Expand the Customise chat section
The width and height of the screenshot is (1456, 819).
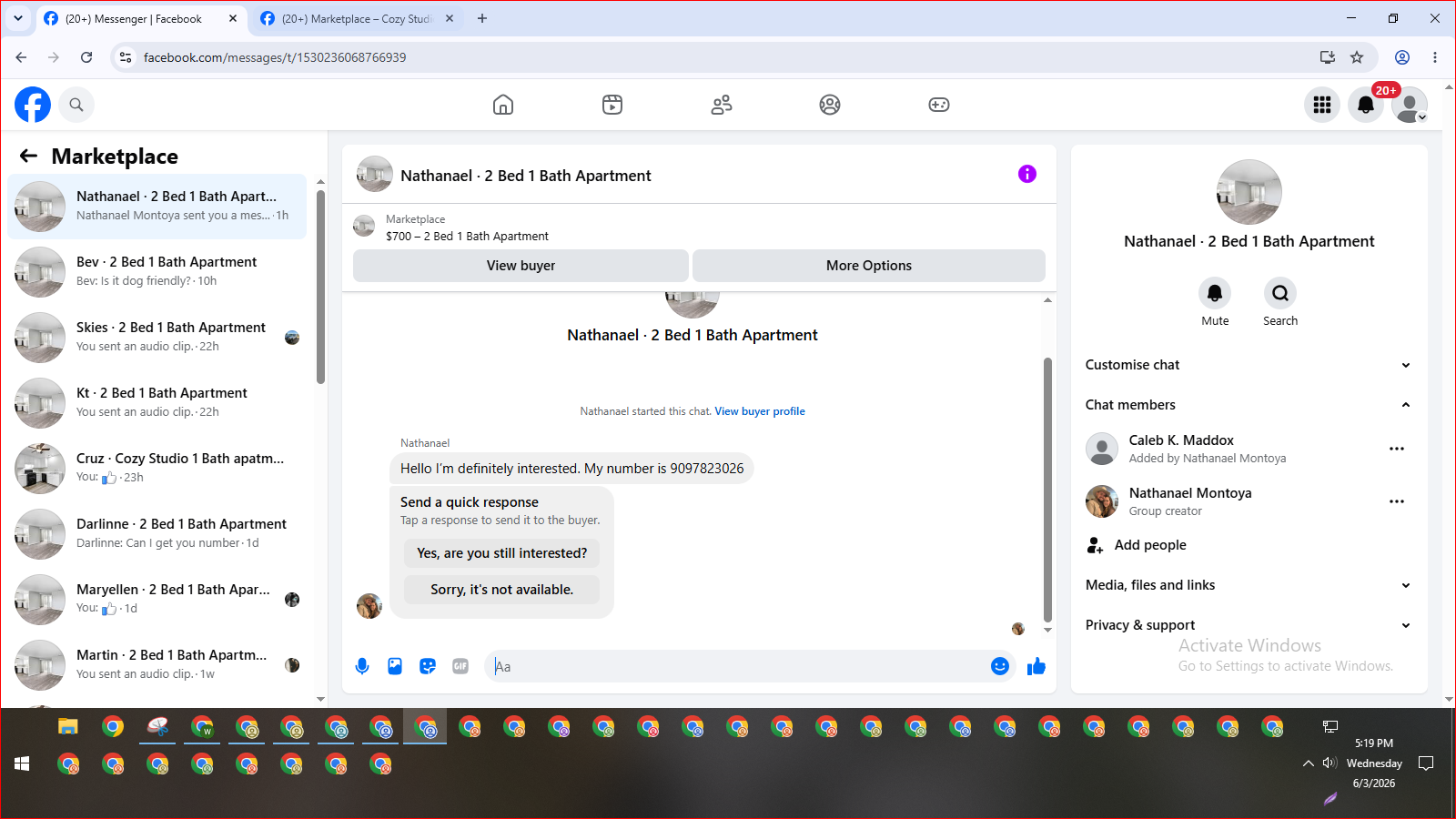[x=1249, y=365]
